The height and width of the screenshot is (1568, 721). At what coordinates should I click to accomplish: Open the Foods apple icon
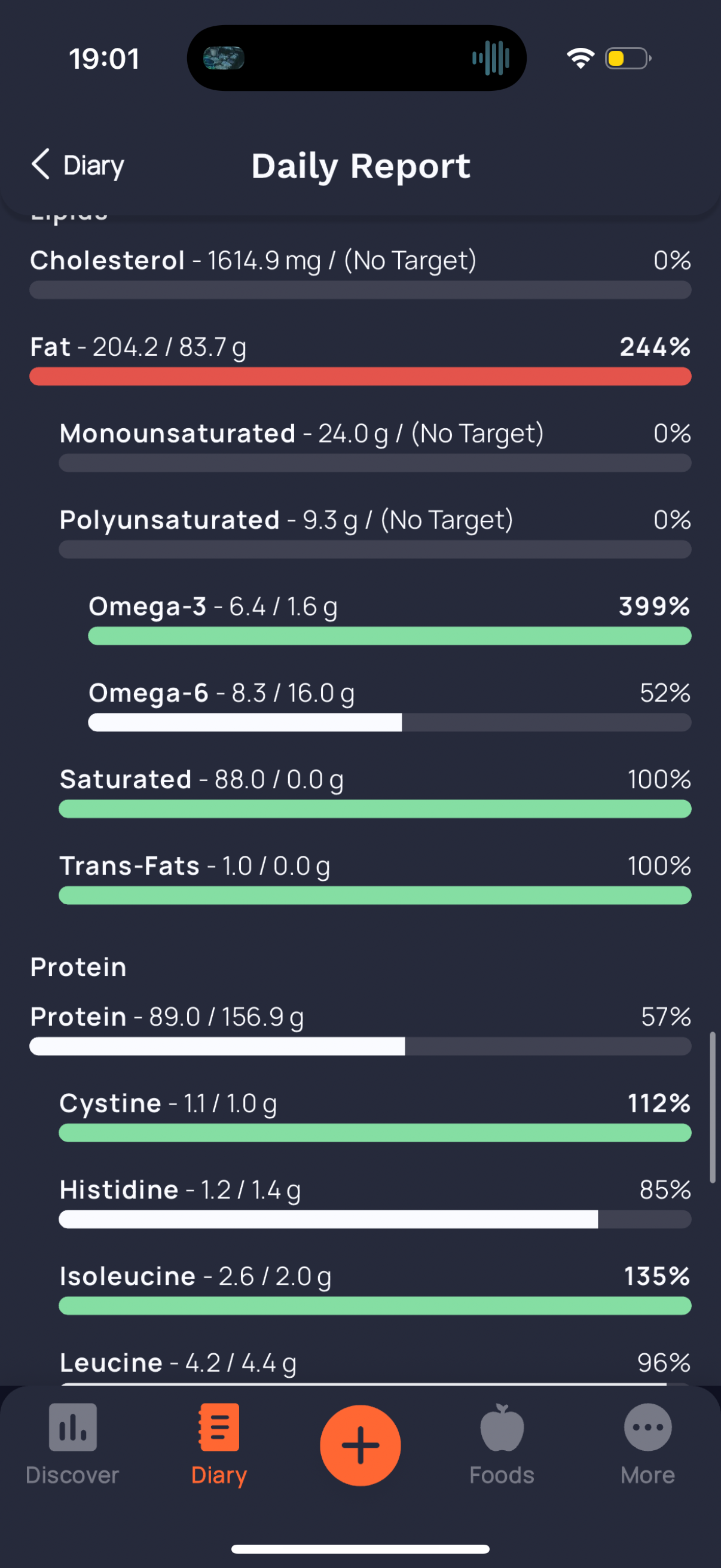tap(502, 1427)
